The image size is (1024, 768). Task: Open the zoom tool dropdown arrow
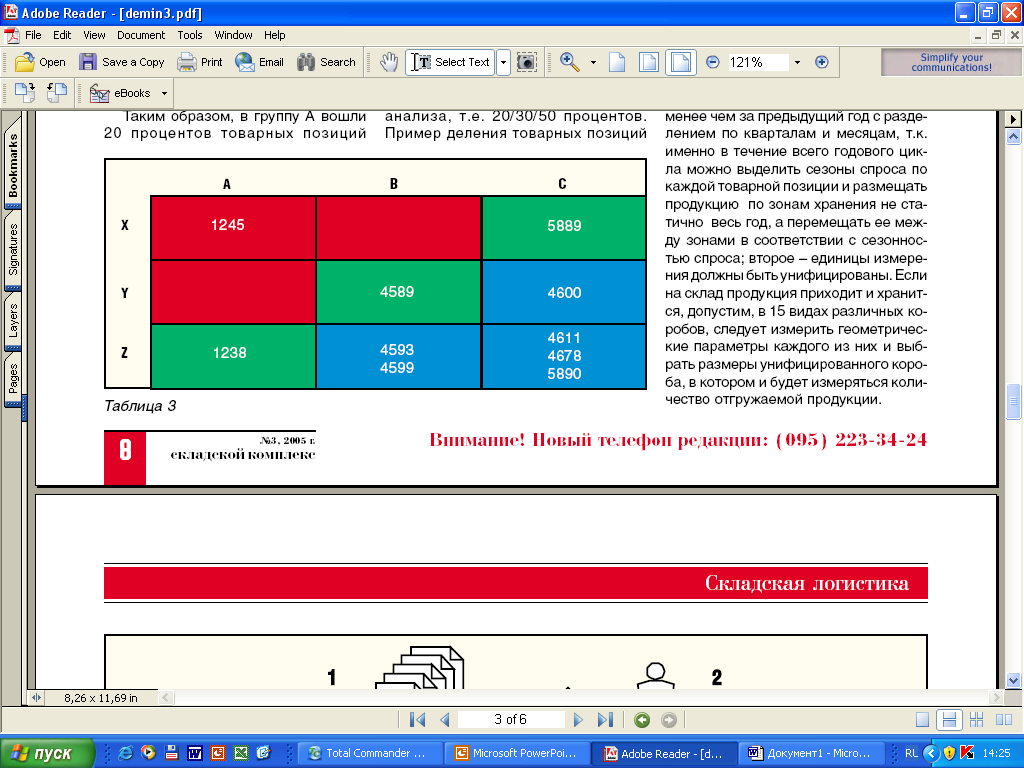pos(593,63)
